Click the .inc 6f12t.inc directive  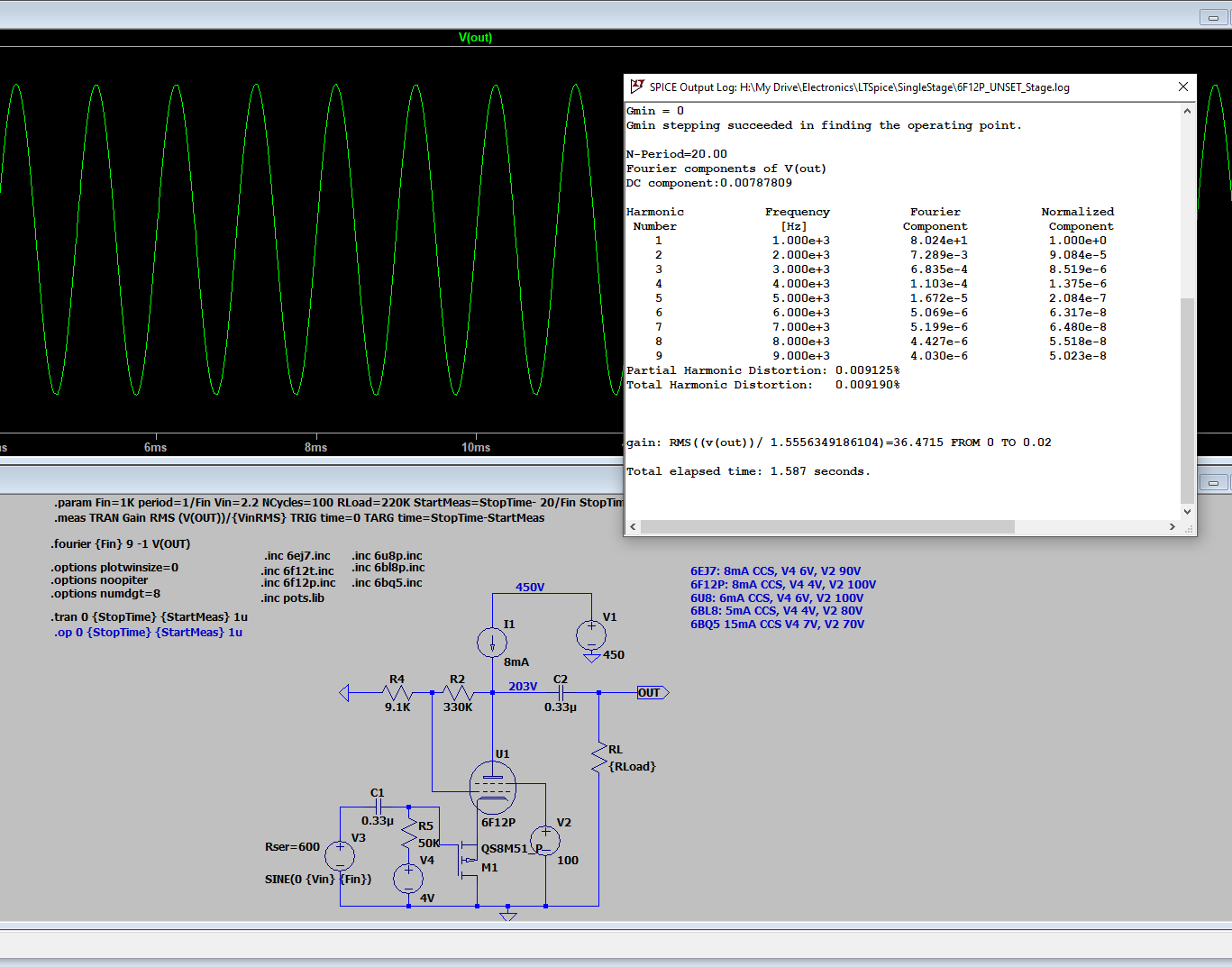tap(297, 570)
